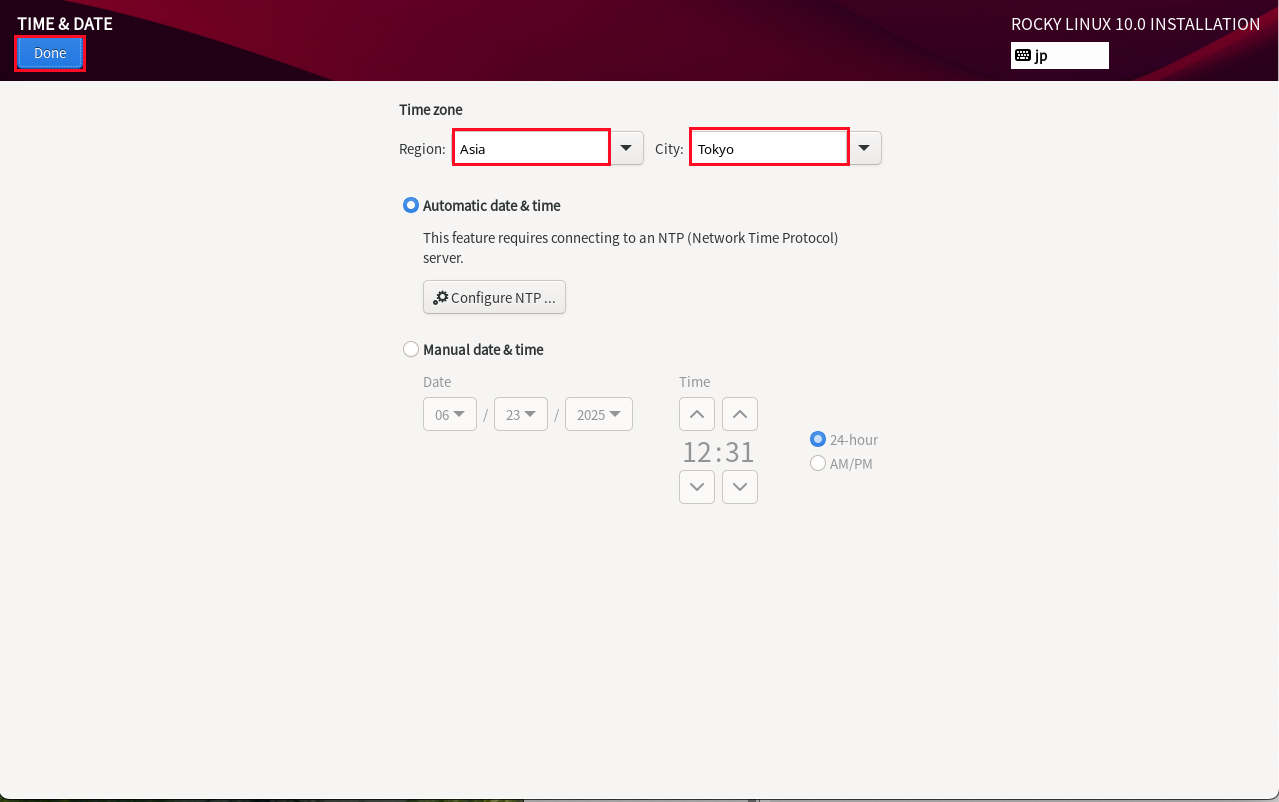1279x802 pixels.
Task: Click into the City field showing Tokyo
Action: click(769, 148)
